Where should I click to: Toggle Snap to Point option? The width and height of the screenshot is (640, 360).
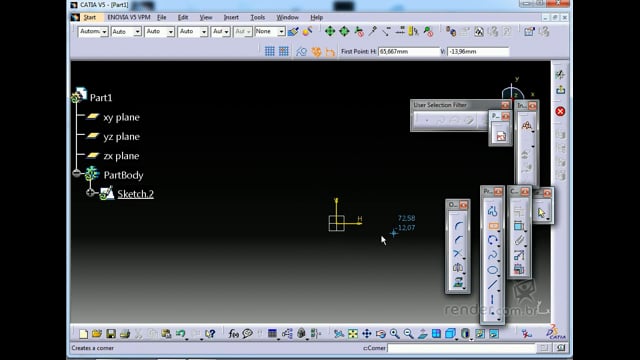pos(283,51)
